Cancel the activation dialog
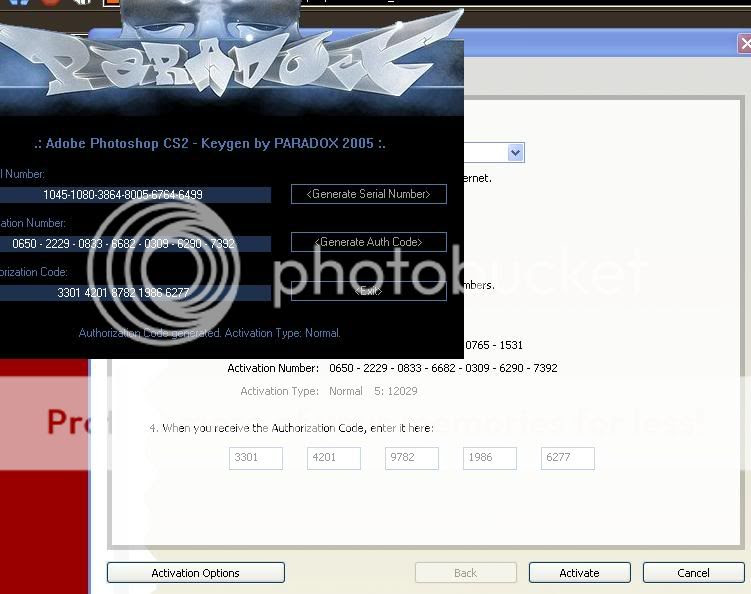The image size is (751, 594). tap(694, 573)
